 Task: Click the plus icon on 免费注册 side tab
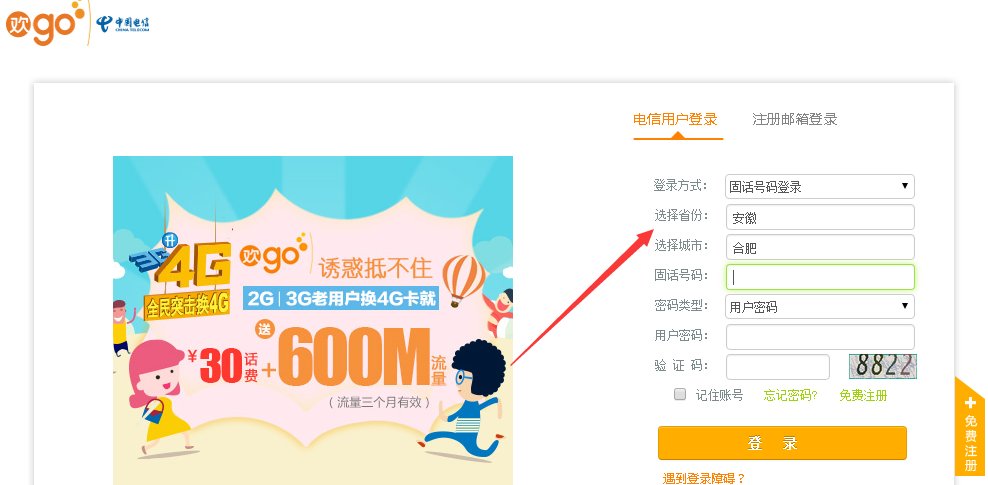point(970,402)
